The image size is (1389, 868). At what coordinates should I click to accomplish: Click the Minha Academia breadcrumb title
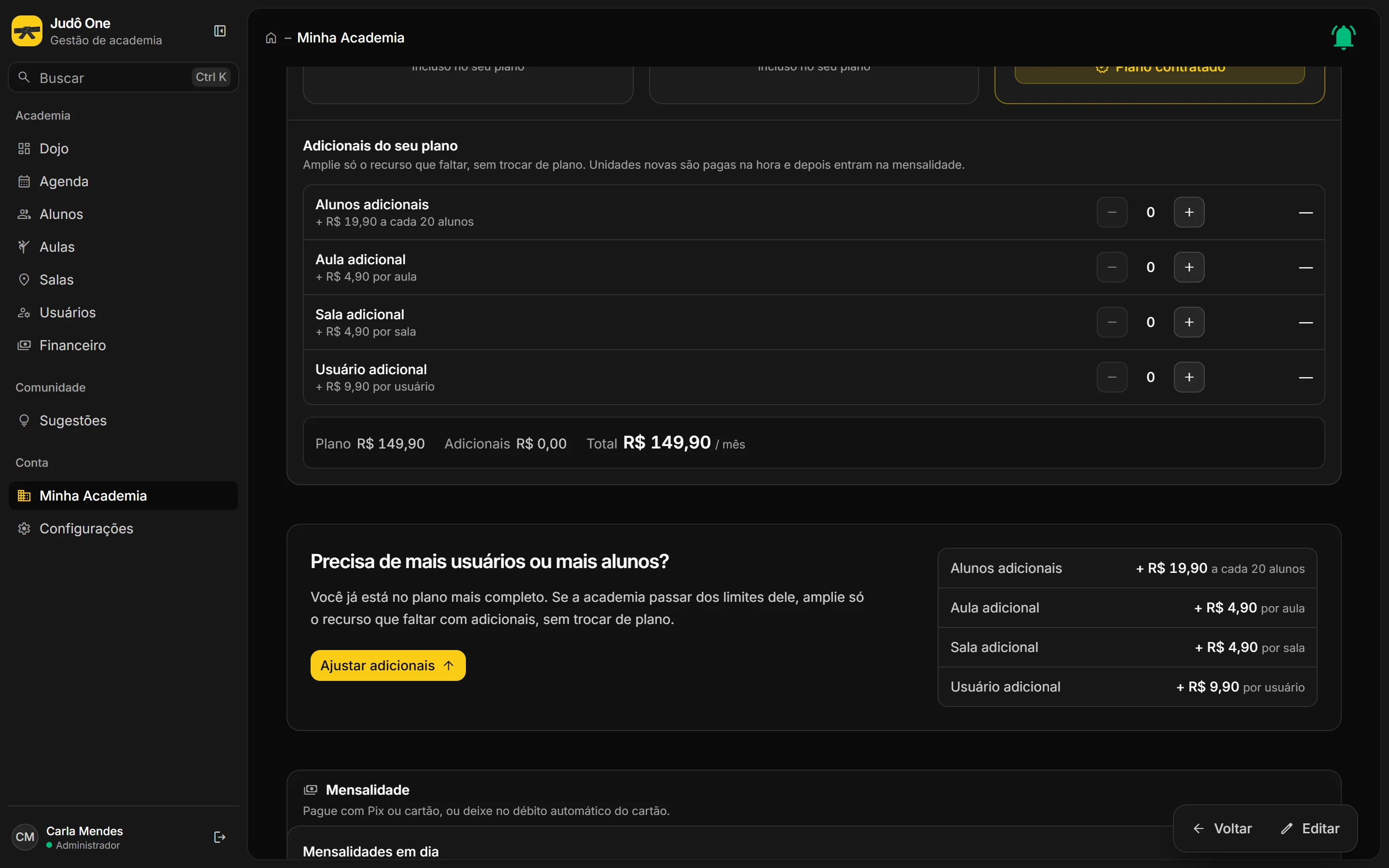coord(351,38)
